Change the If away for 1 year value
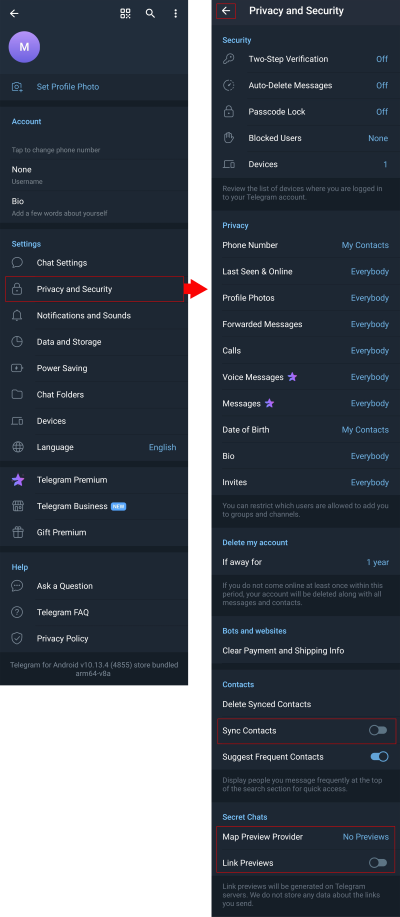Viewport: 400px width, 917px height. pos(378,562)
